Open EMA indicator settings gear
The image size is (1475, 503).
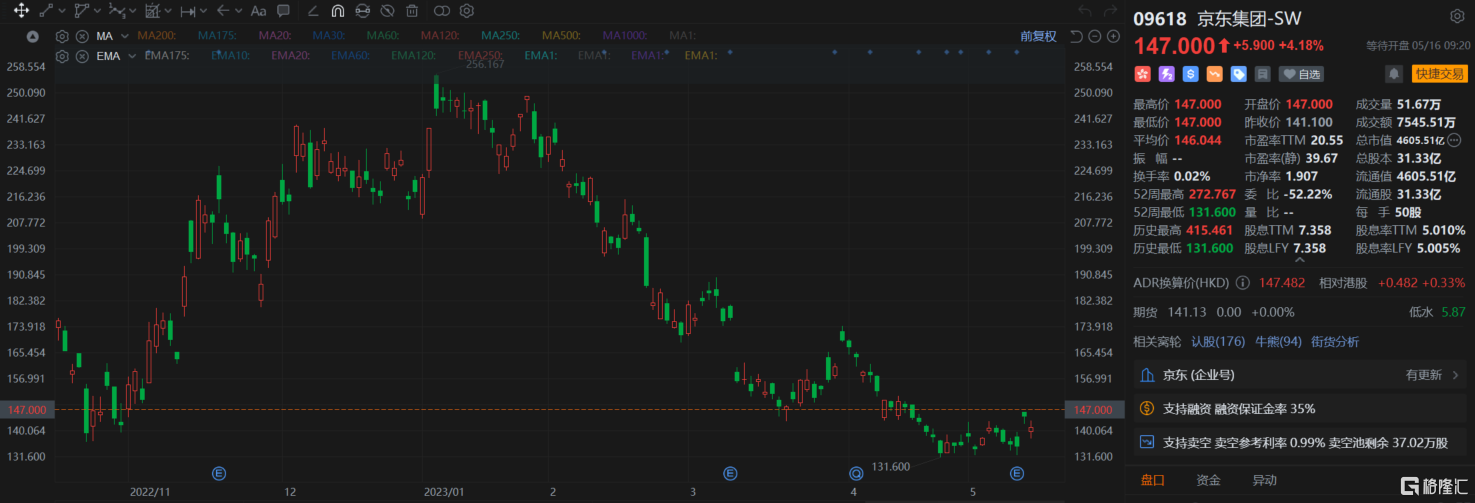[62, 56]
